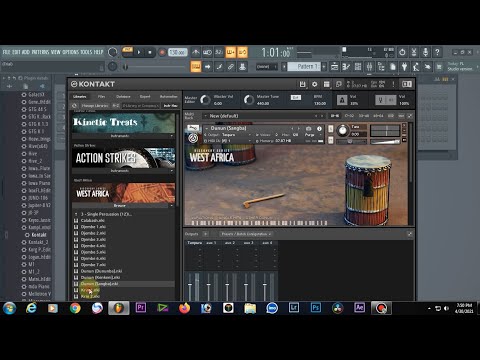The width and height of the screenshot is (480, 360).
Task: Open the Playlist view icon
Action: point(334,67)
